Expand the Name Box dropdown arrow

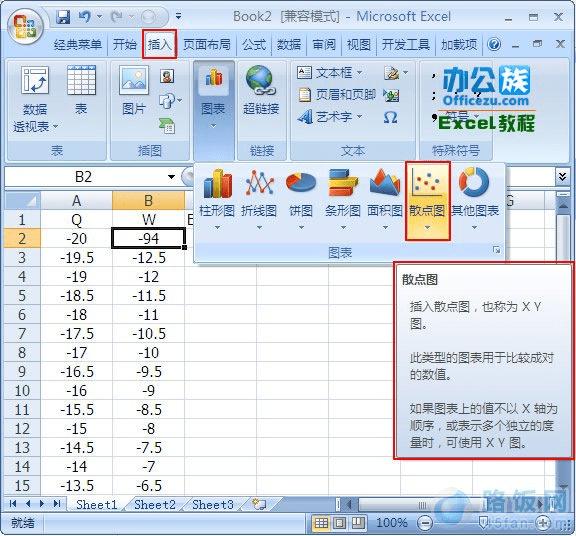[171, 177]
